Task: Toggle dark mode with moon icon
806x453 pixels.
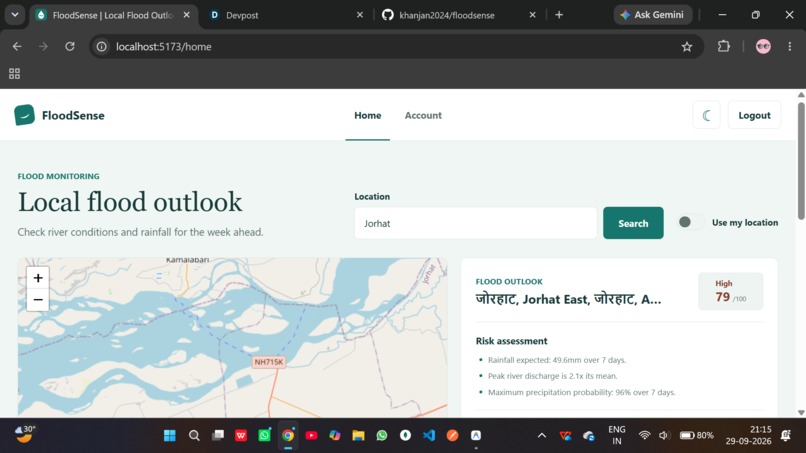Action: click(706, 115)
